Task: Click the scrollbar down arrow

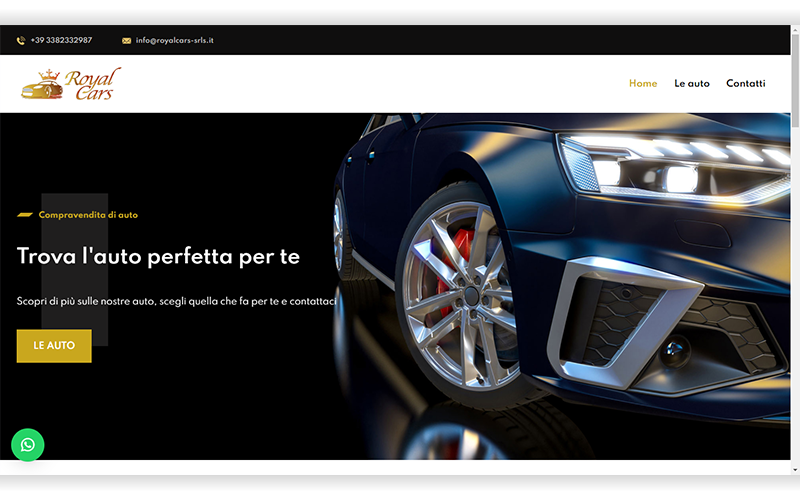Action: pos(795,470)
